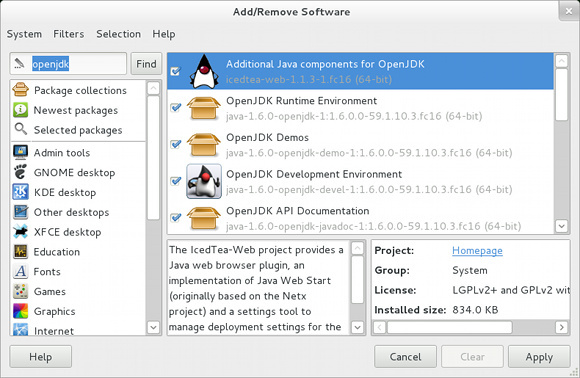Click the Duke mascot icon for icedtea-web
This screenshot has height=378, width=580.
point(204,71)
